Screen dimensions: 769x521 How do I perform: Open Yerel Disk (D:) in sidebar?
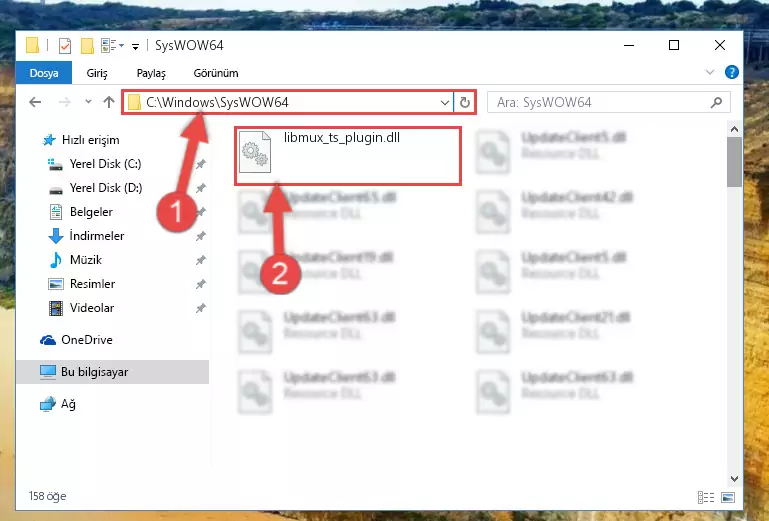95,188
